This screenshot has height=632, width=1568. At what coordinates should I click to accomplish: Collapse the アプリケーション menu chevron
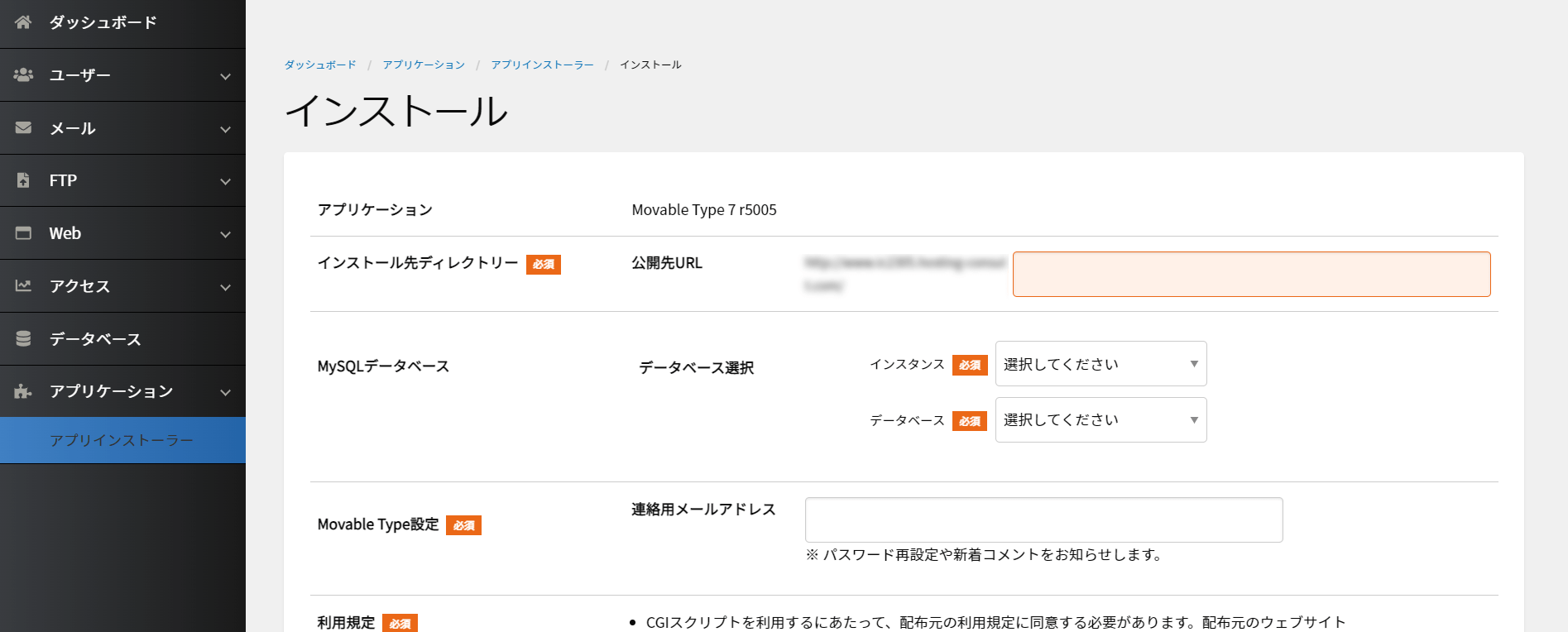click(x=225, y=392)
